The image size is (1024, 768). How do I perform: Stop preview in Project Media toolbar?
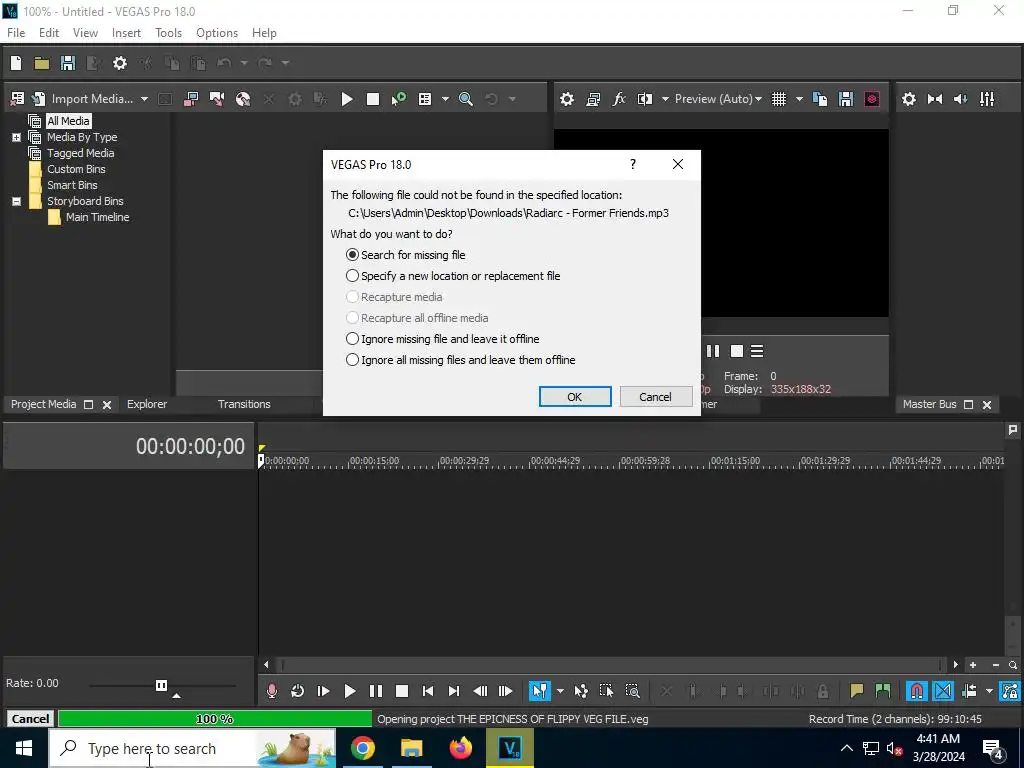pos(373,99)
